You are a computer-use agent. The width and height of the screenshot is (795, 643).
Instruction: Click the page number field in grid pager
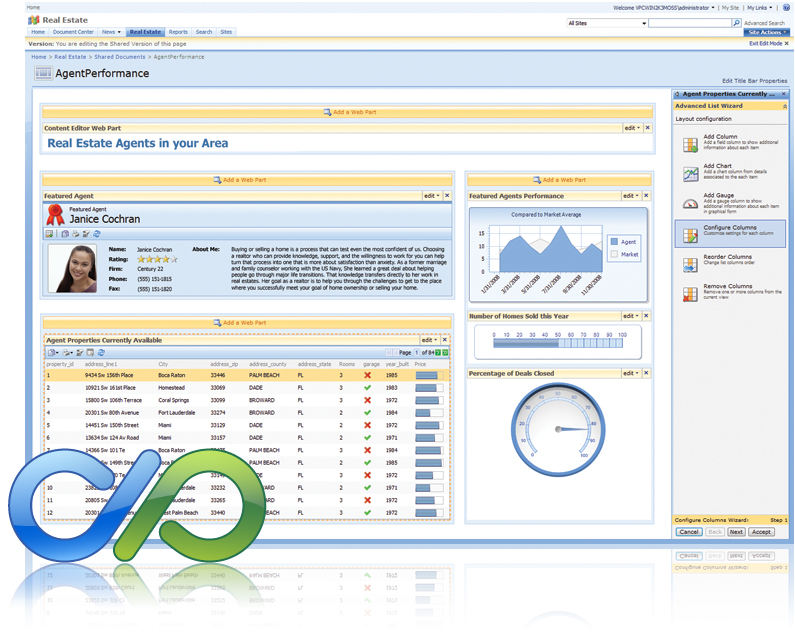[x=417, y=352]
